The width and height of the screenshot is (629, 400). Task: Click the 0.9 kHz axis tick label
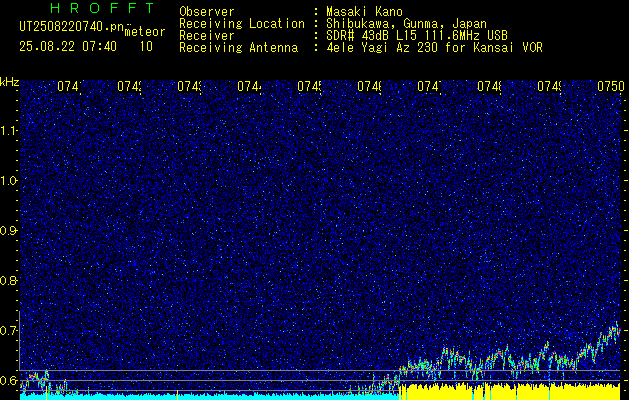point(9,231)
